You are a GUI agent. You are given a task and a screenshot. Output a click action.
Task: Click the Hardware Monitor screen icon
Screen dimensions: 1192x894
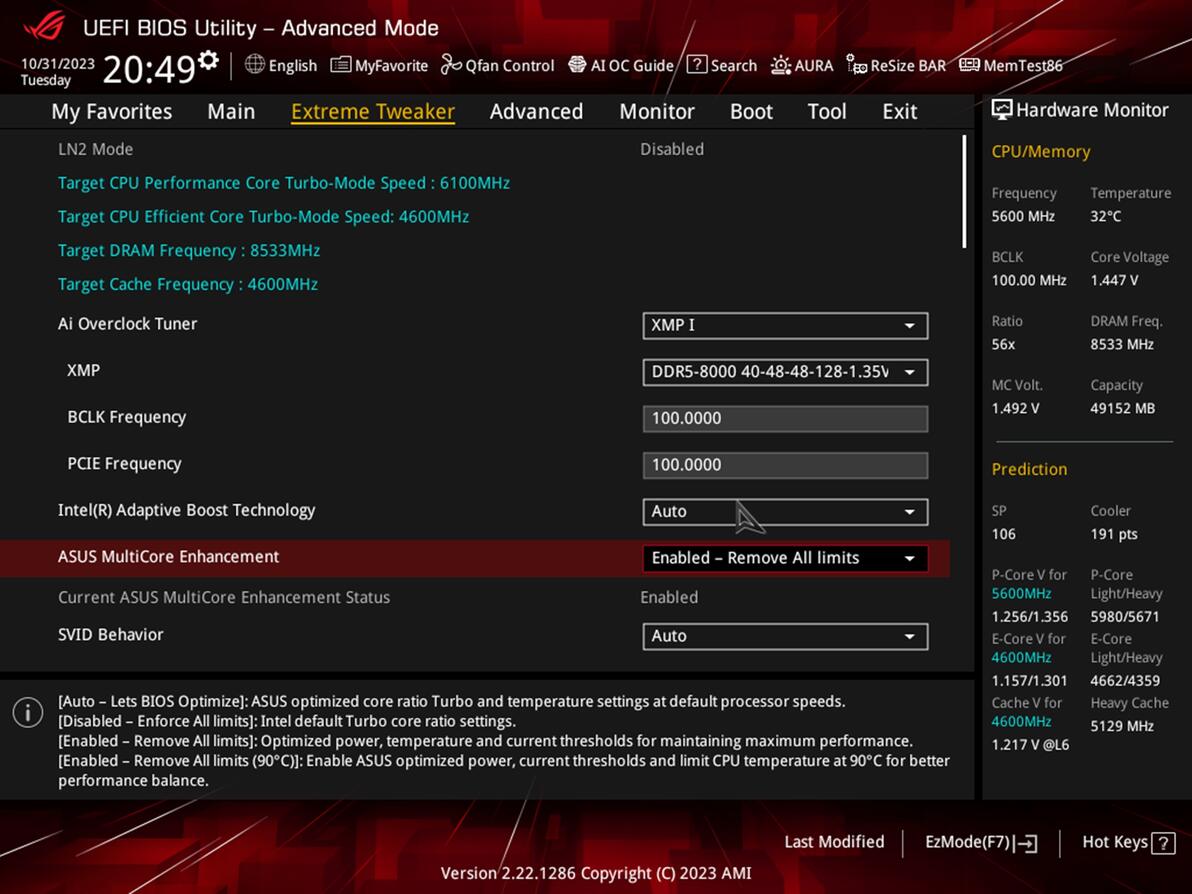(1002, 110)
